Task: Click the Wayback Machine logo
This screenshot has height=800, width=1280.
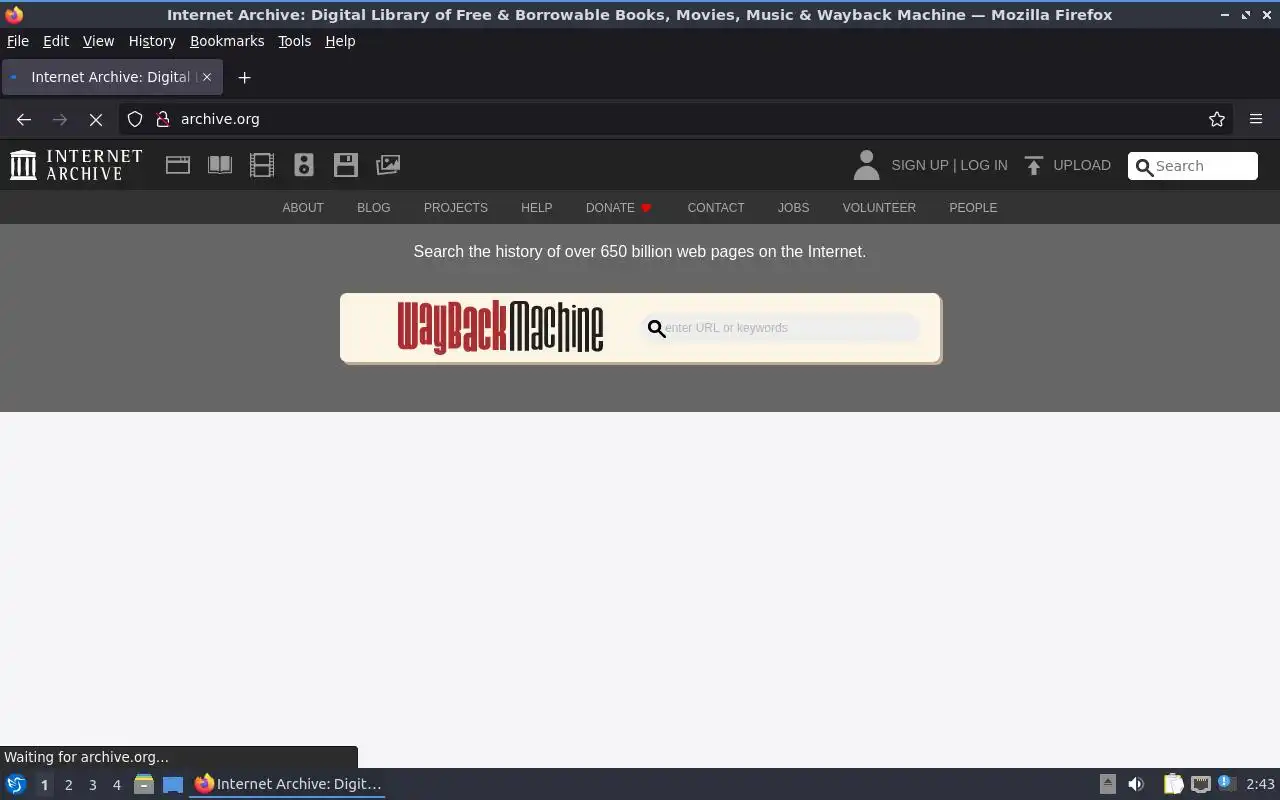Action: tap(500, 327)
